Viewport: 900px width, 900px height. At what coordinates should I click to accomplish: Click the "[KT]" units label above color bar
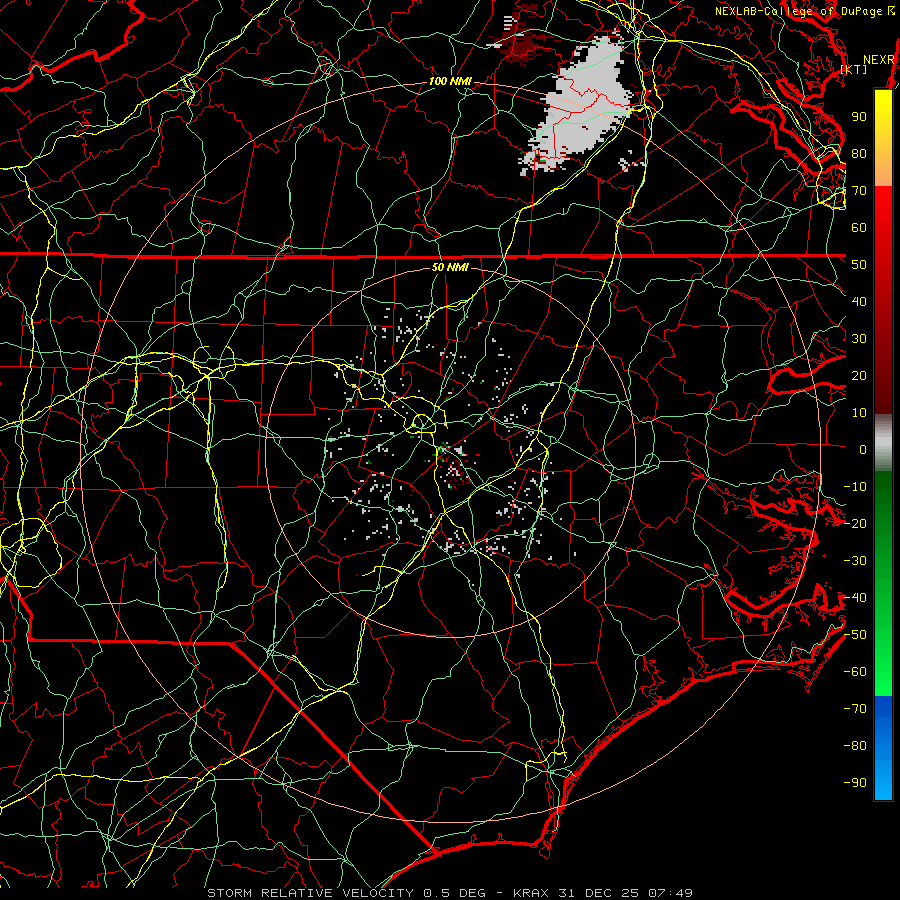[x=854, y=69]
